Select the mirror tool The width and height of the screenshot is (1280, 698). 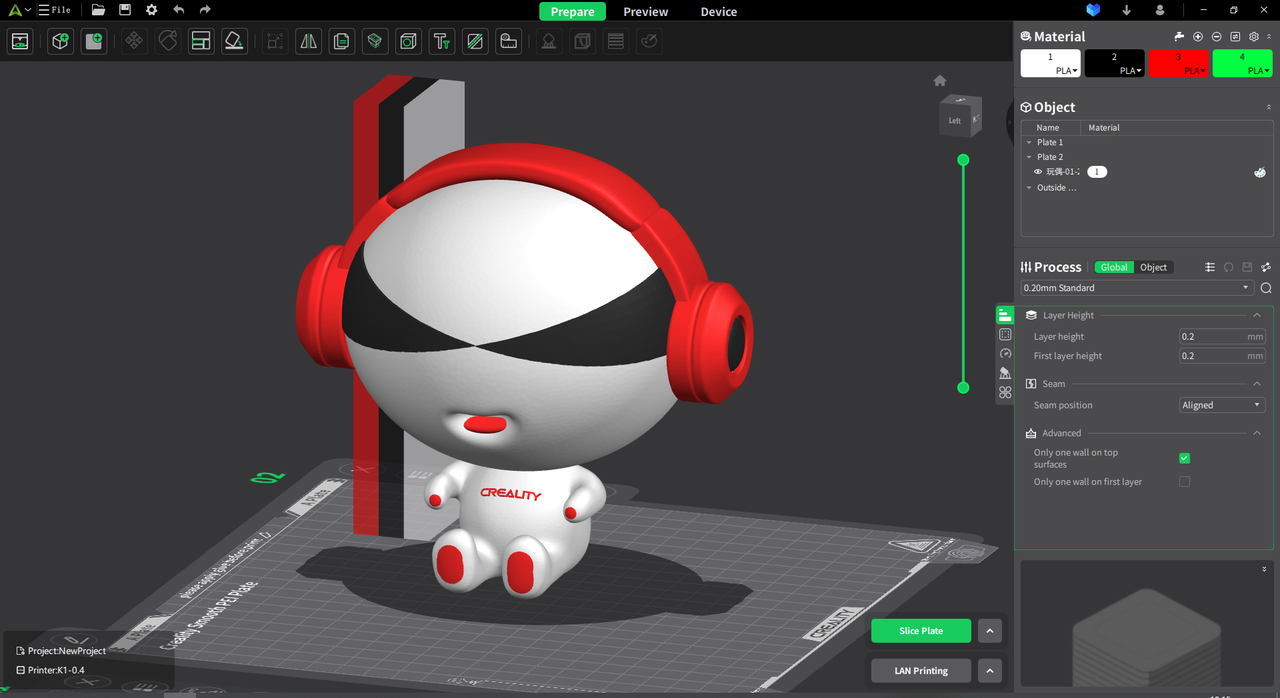click(308, 42)
